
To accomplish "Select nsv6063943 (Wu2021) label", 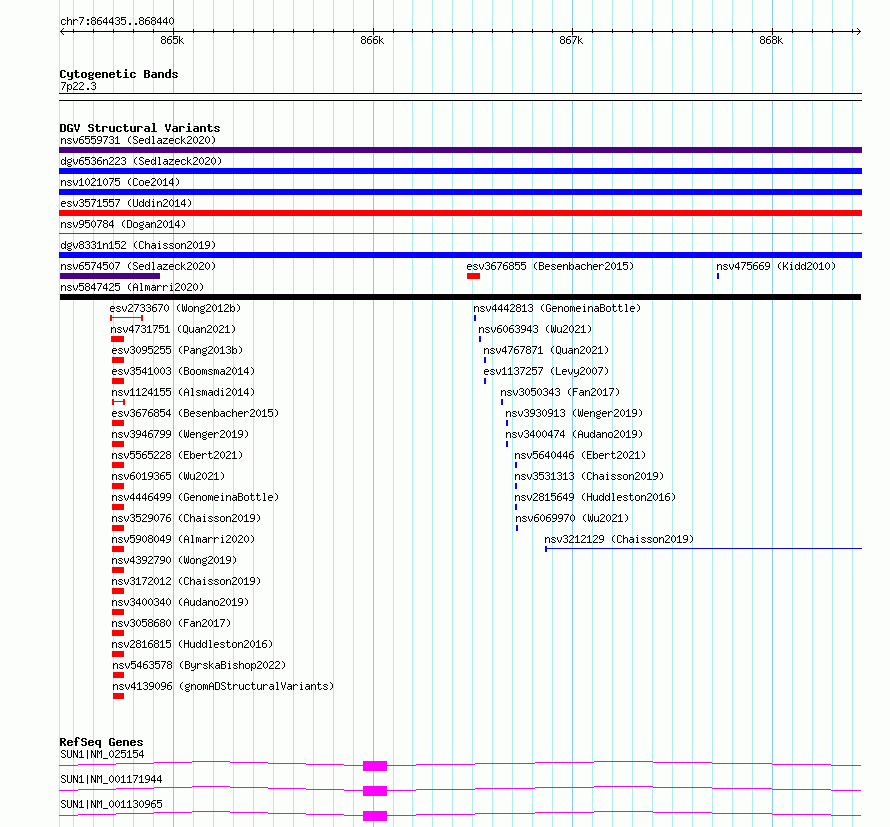I will pyautogui.click(x=535, y=329).
